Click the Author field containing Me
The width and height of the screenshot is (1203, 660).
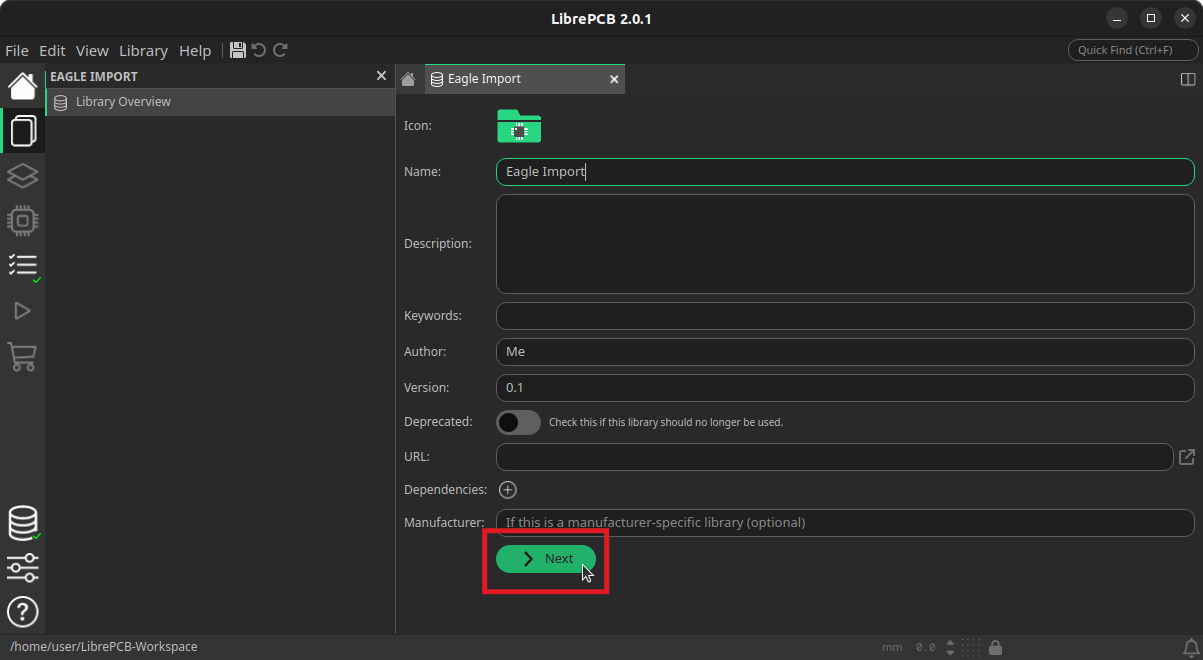coord(845,352)
